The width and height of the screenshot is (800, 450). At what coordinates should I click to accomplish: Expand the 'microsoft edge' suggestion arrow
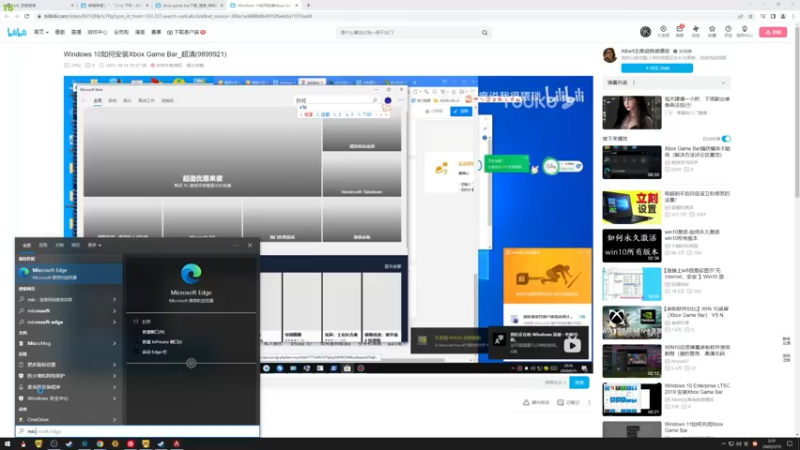pos(114,322)
